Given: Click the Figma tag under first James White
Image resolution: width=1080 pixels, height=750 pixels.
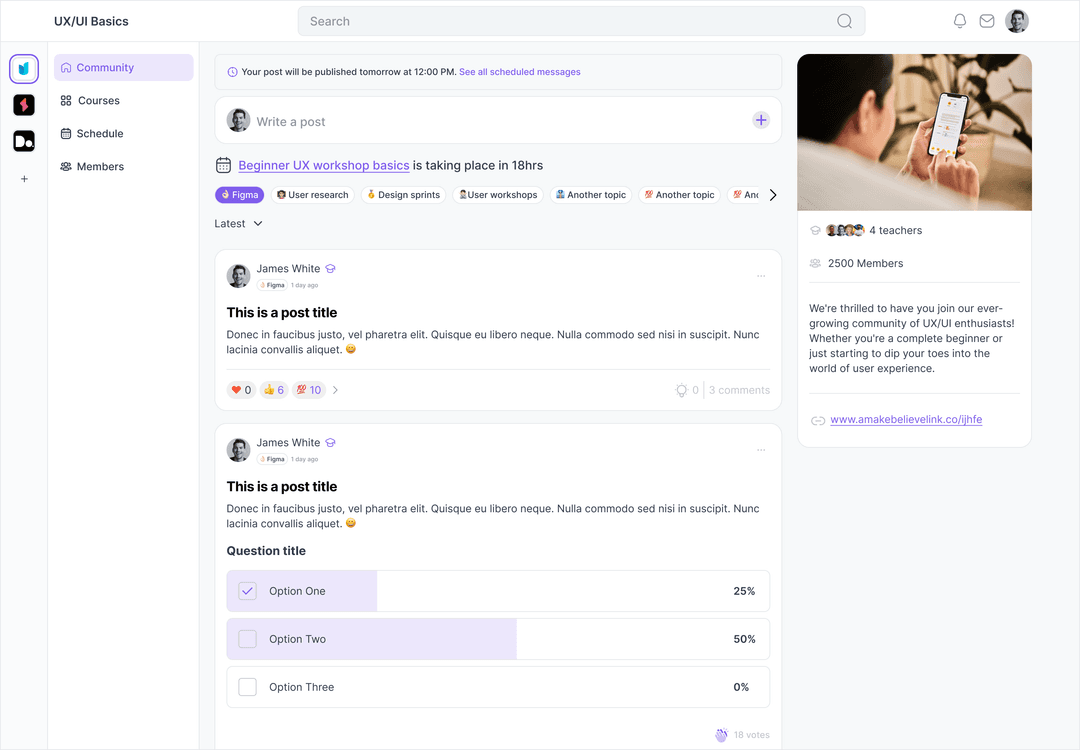Looking at the screenshot, I should [273, 285].
